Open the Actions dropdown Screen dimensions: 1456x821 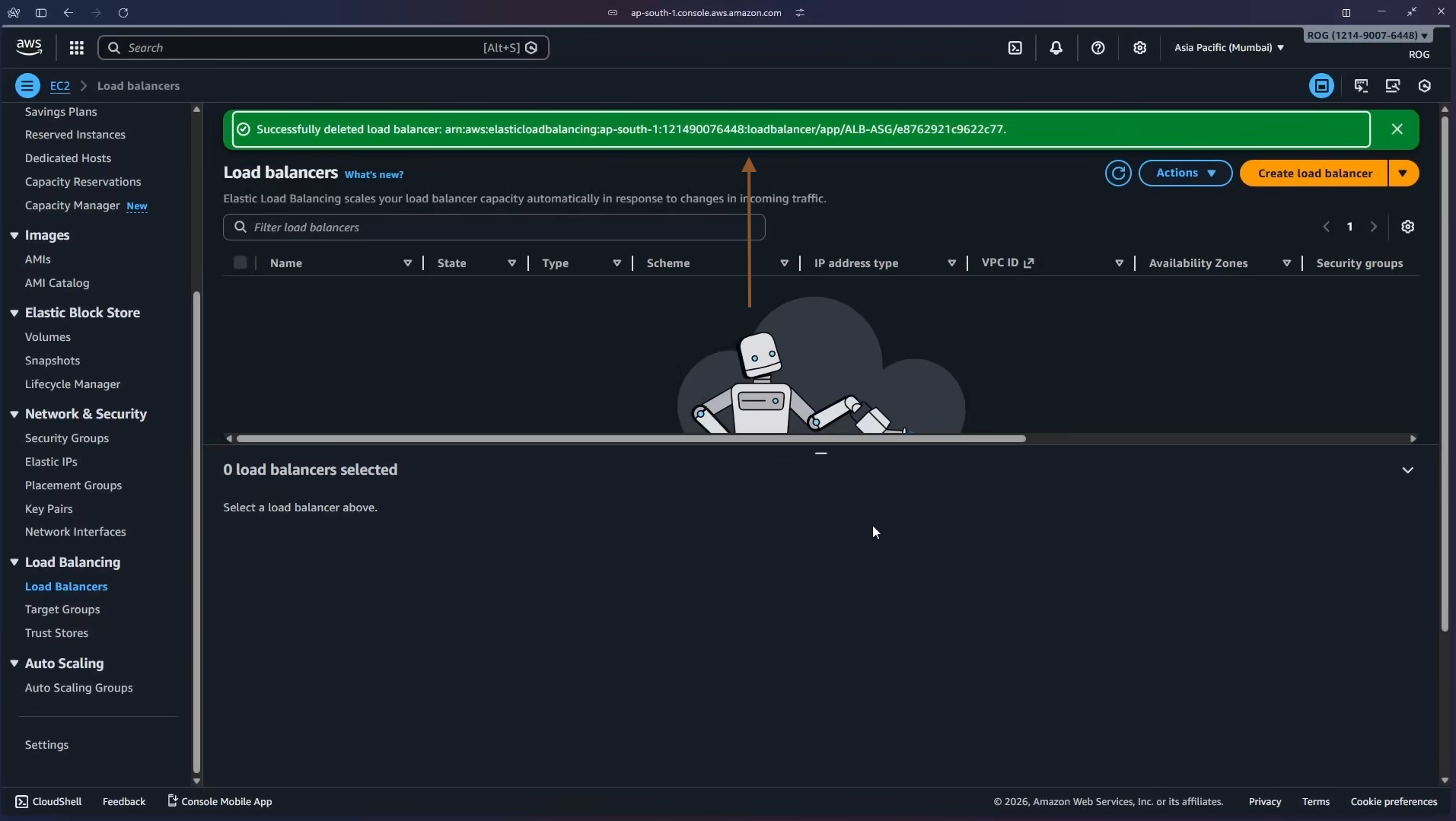tap(1185, 173)
